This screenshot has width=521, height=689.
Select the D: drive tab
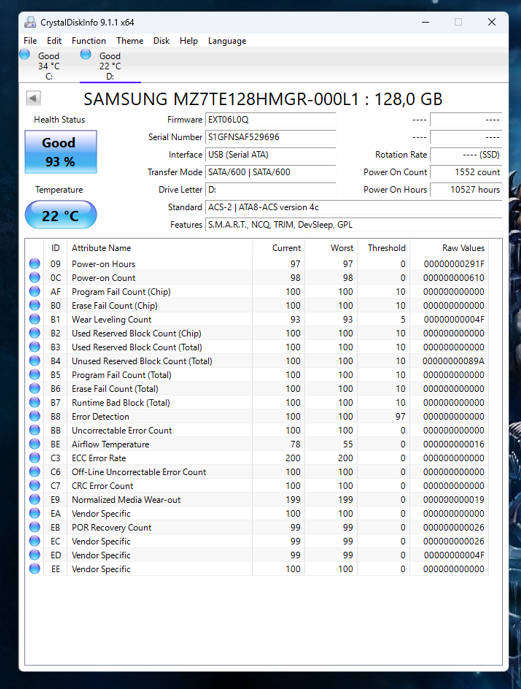tap(110, 66)
